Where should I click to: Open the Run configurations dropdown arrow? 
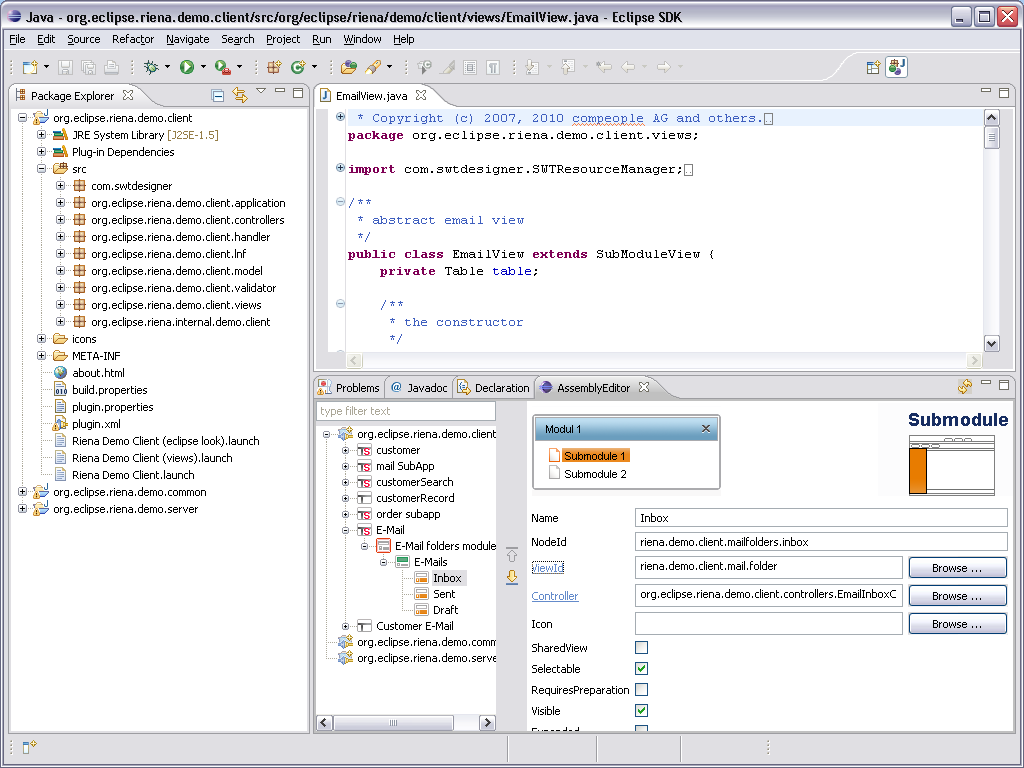pyautogui.click(x=203, y=67)
